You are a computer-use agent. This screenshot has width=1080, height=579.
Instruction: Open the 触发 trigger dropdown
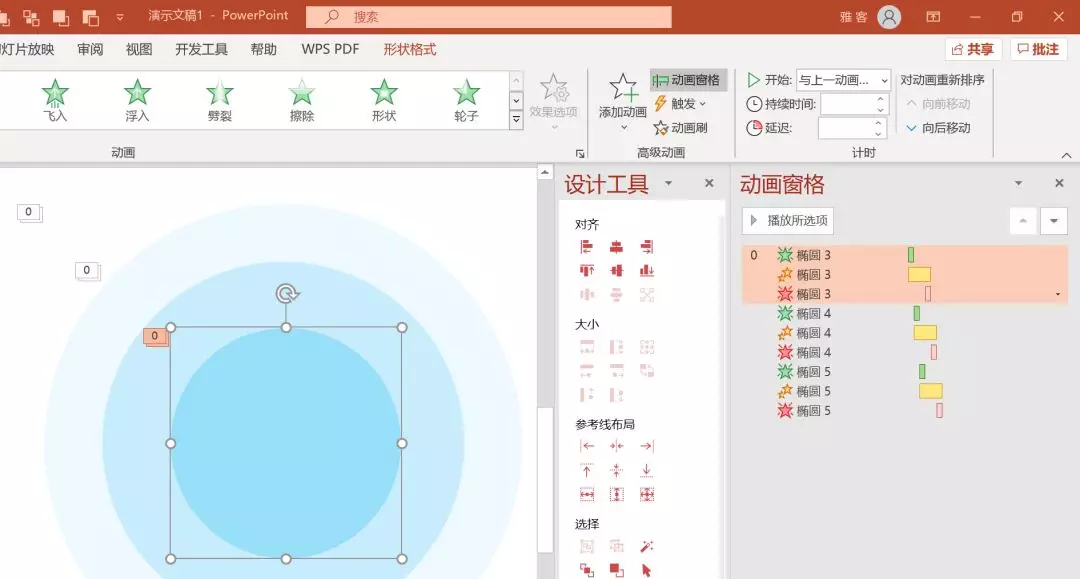(x=680, y=103)
